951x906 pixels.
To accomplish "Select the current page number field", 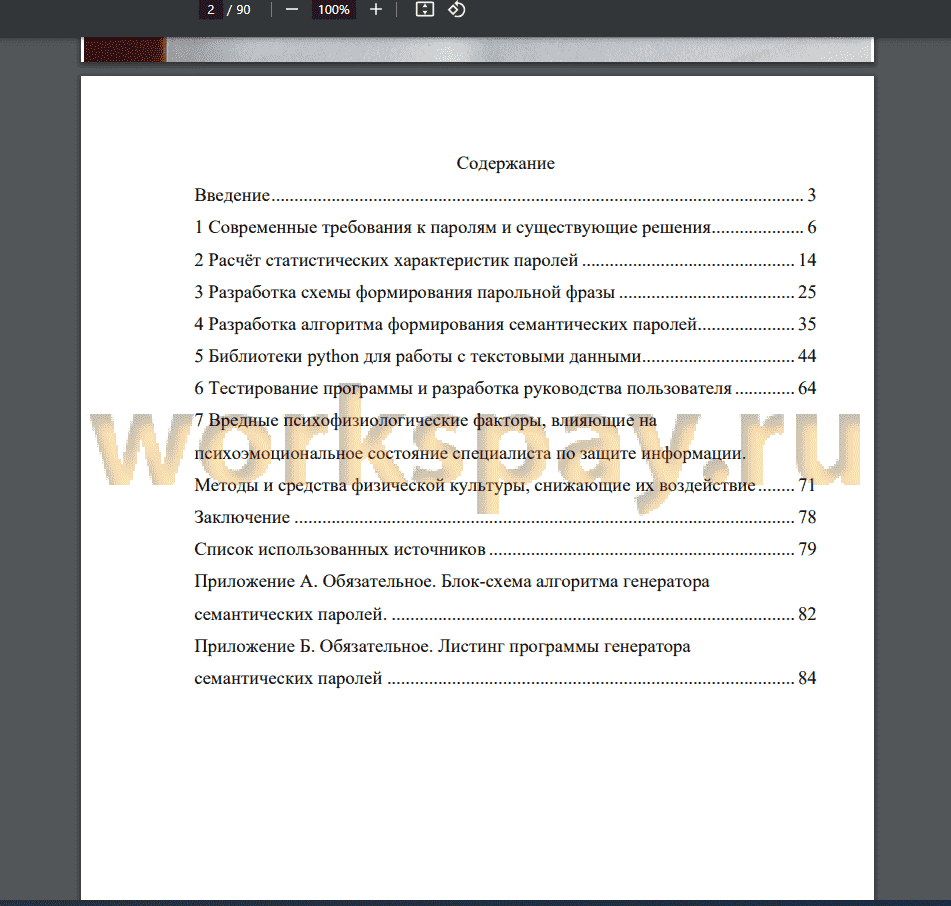I will click(210, 10).
